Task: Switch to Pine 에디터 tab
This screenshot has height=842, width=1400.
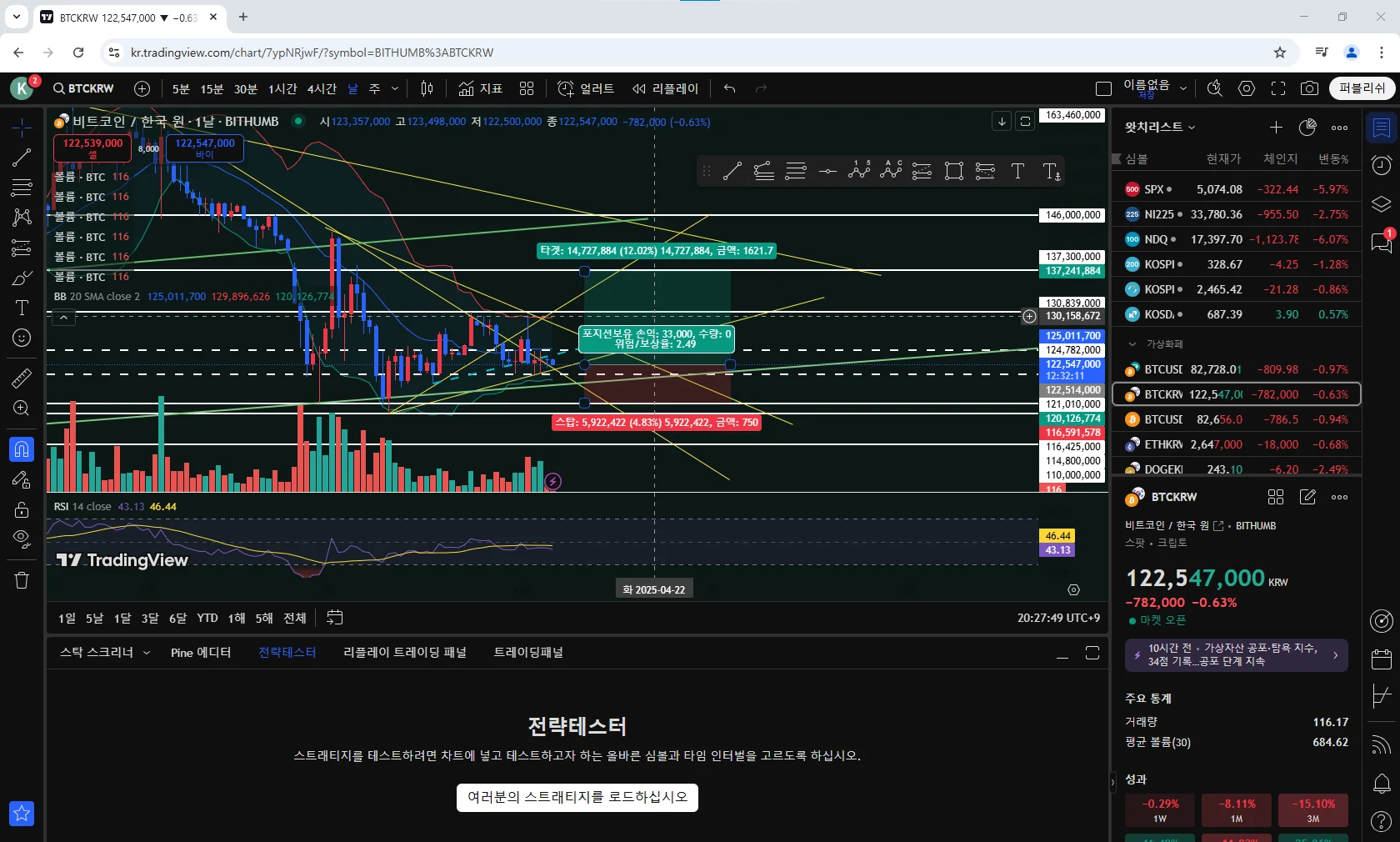Action: click(201, 653)
